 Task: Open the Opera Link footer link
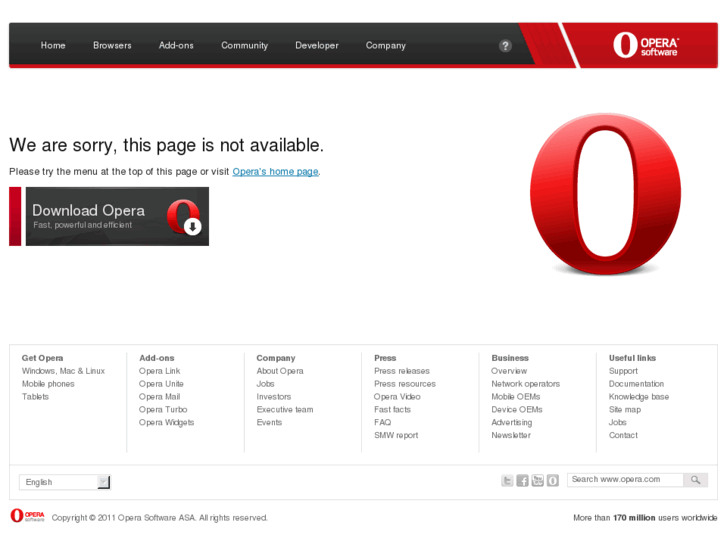(x=159, y=371)
